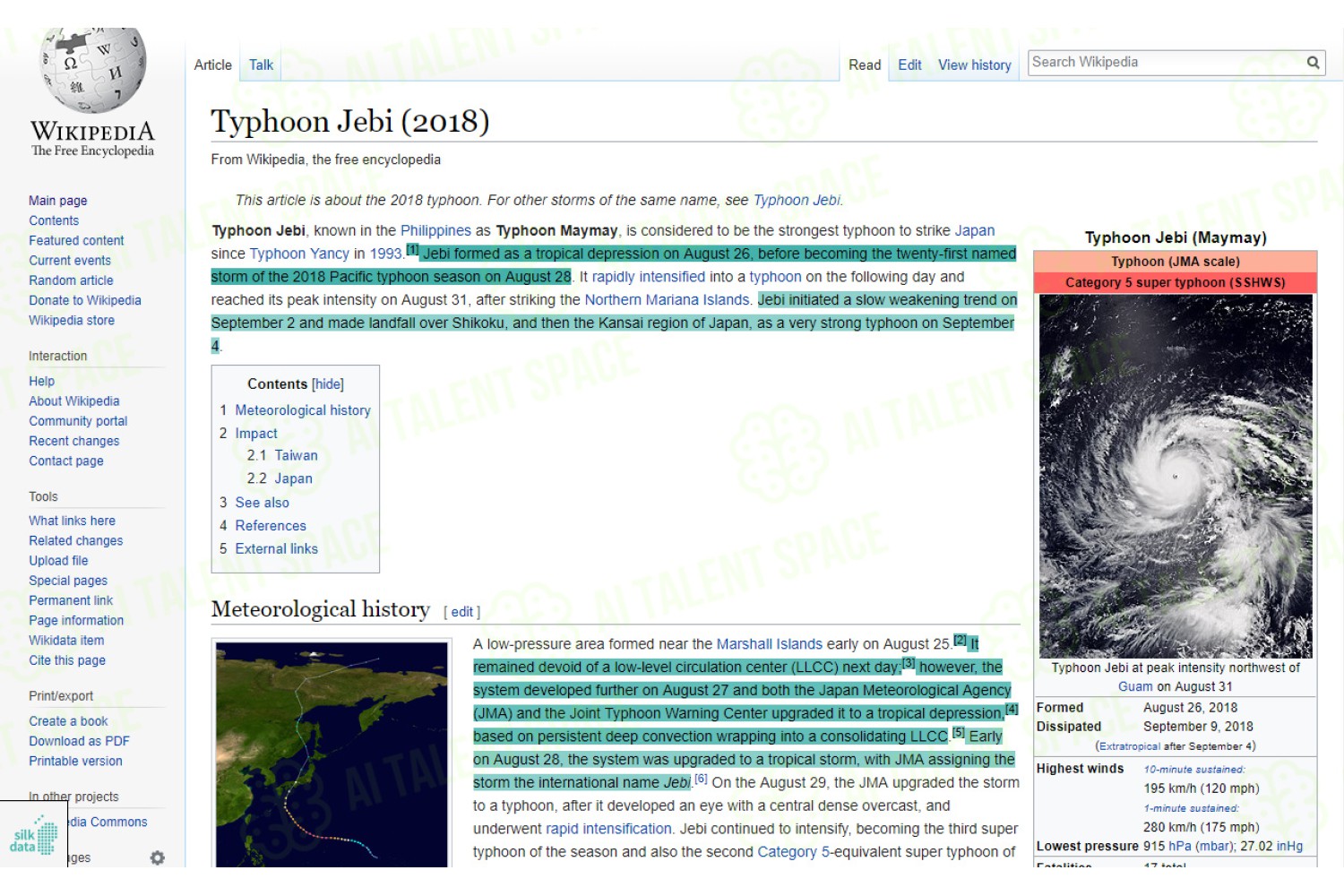Jump to Impact section in contents

pyautogui.click(x=256, y=434)
